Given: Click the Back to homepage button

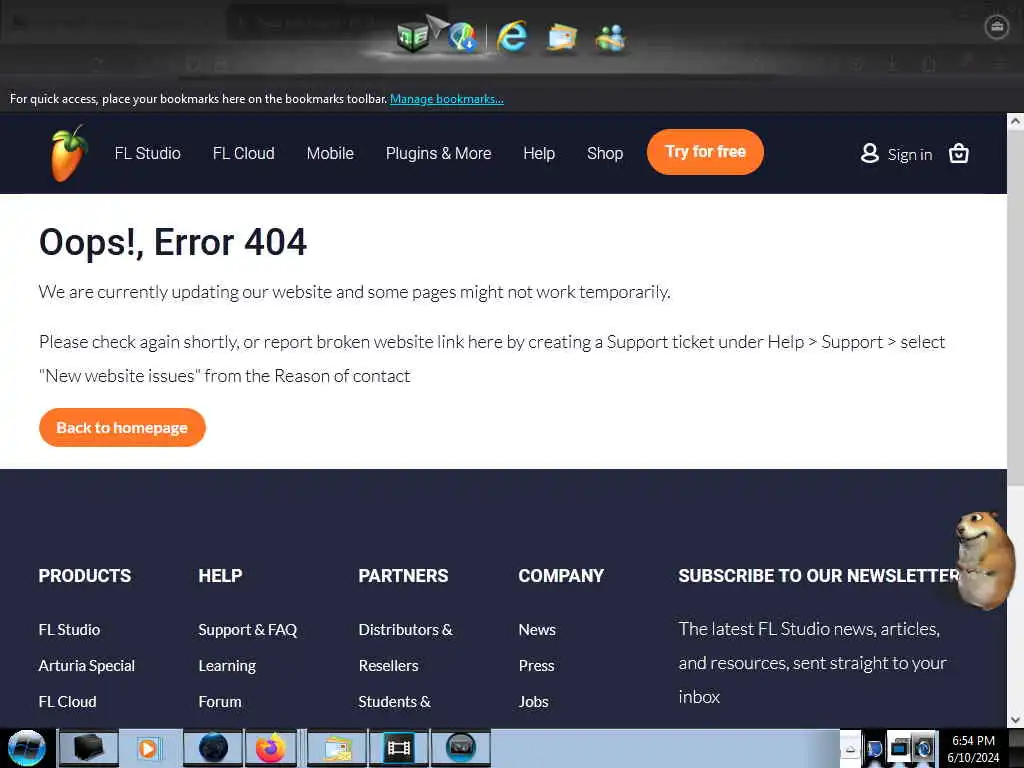Looking at the screenshot, I should [122, 428].
